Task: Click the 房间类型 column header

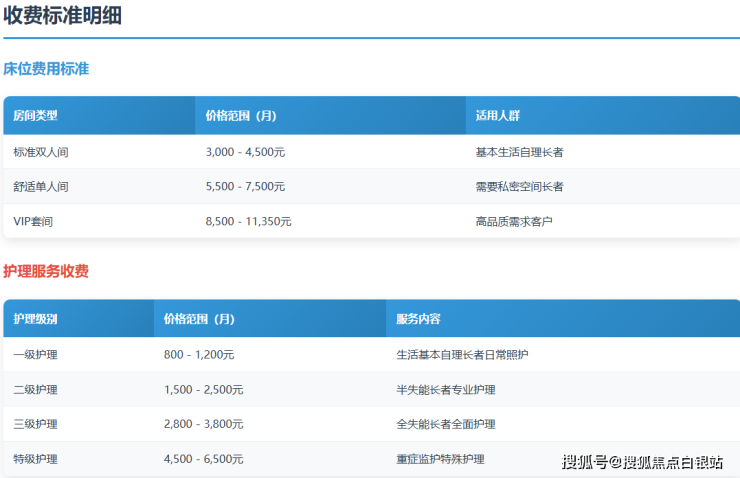Action: 35,116
